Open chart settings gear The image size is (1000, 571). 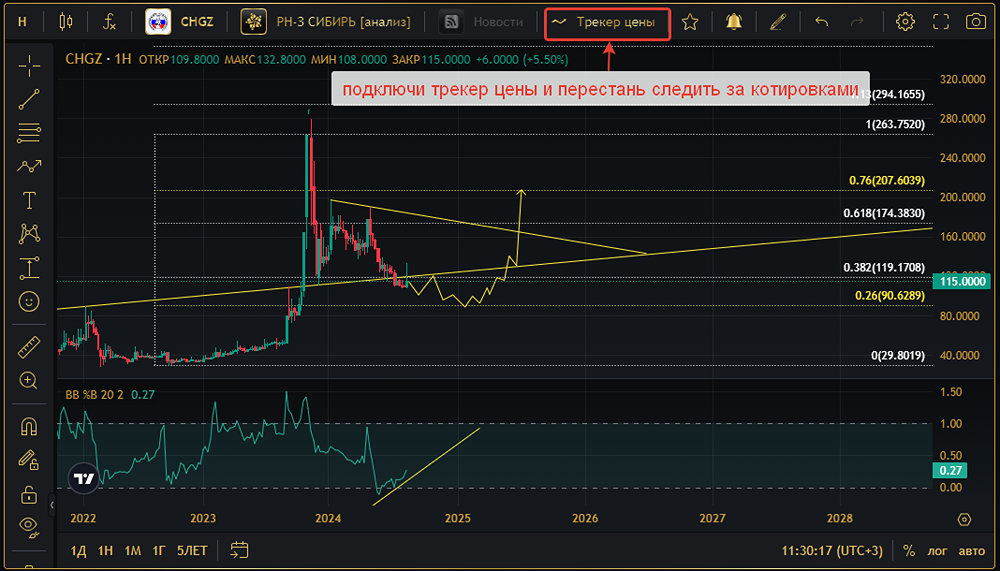(x=904, y=22)
